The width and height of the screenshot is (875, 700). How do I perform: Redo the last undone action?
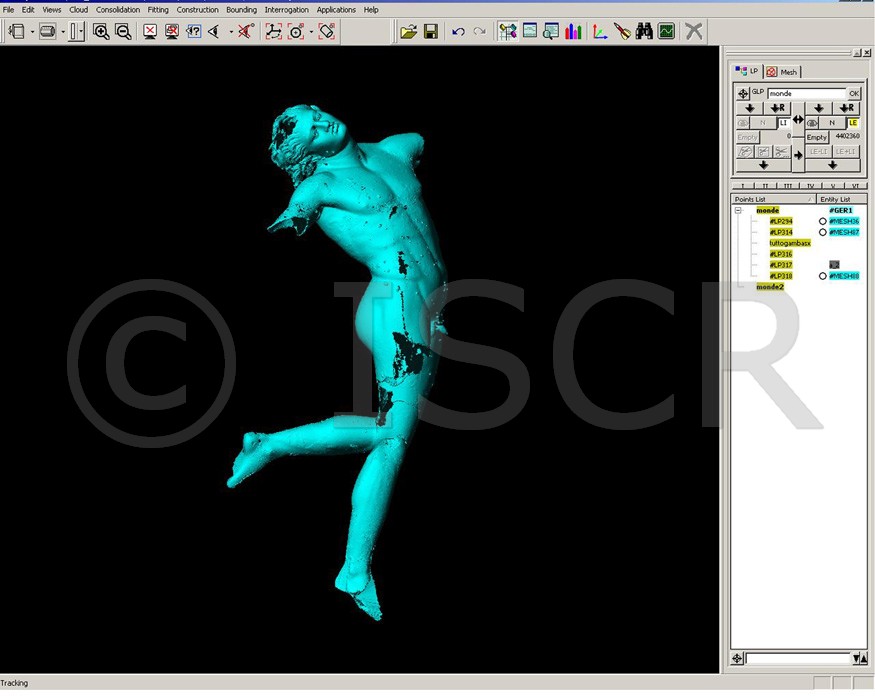pos(479,31)
